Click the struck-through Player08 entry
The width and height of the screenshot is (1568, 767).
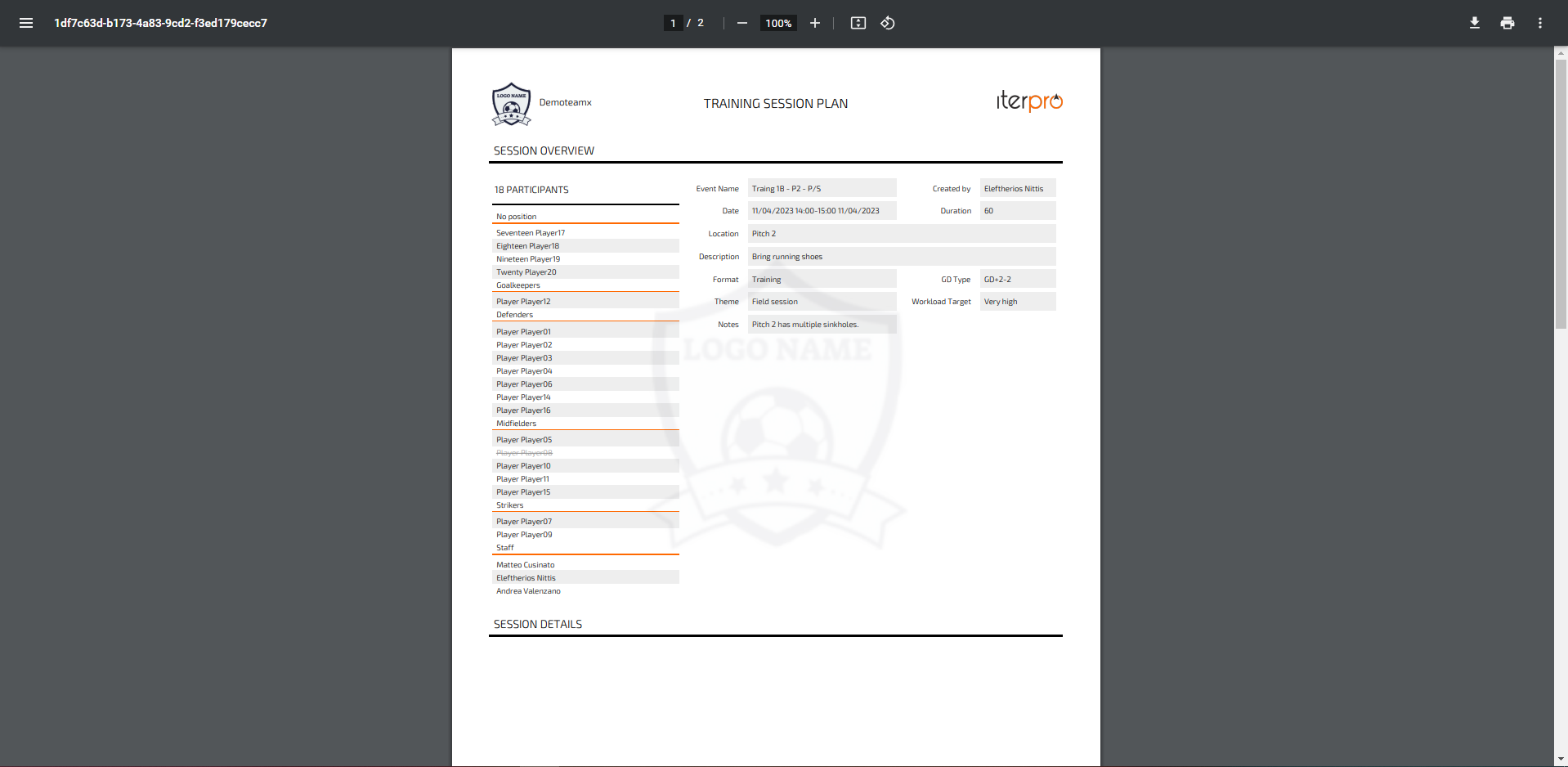pos(524,453)
